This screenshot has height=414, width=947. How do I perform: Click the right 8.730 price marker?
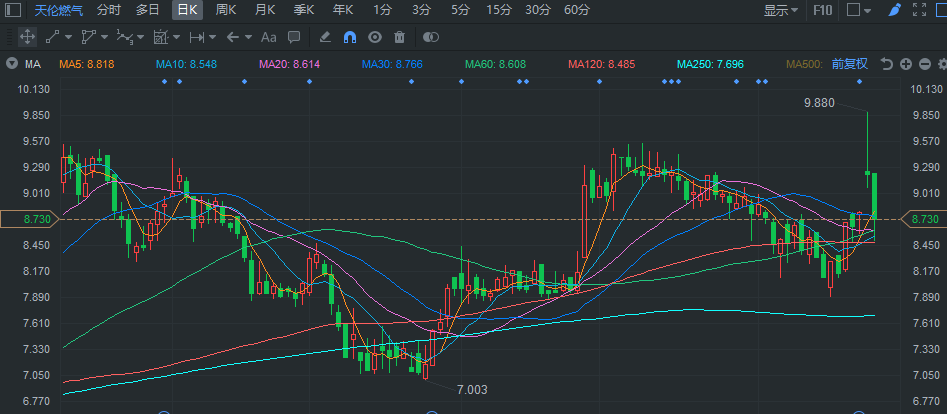(x=923, y=219)
